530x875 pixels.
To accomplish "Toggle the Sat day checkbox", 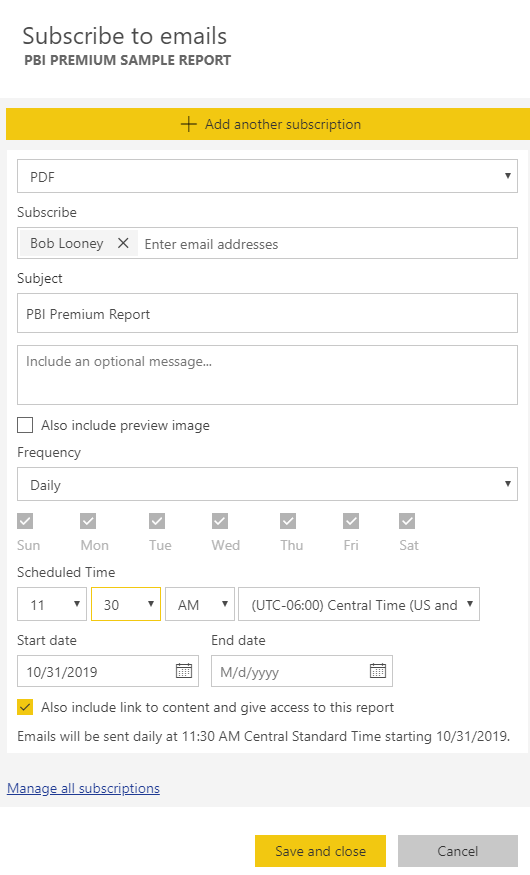I will click(x=407, y=521).
